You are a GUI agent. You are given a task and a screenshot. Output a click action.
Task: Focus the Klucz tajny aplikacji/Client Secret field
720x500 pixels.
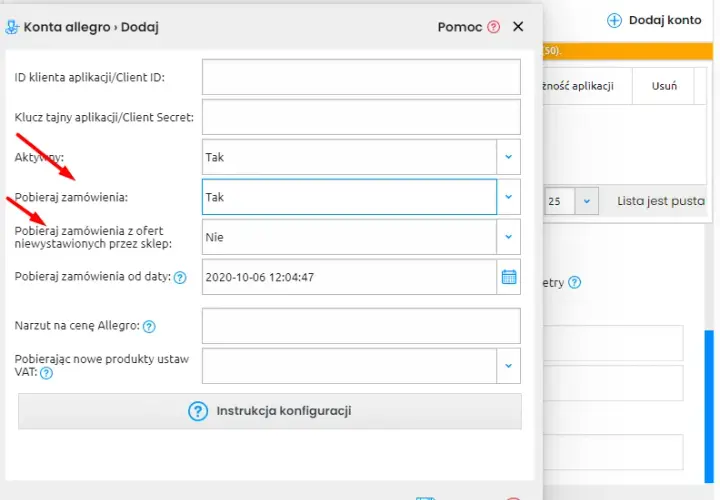tap(361, 117)
